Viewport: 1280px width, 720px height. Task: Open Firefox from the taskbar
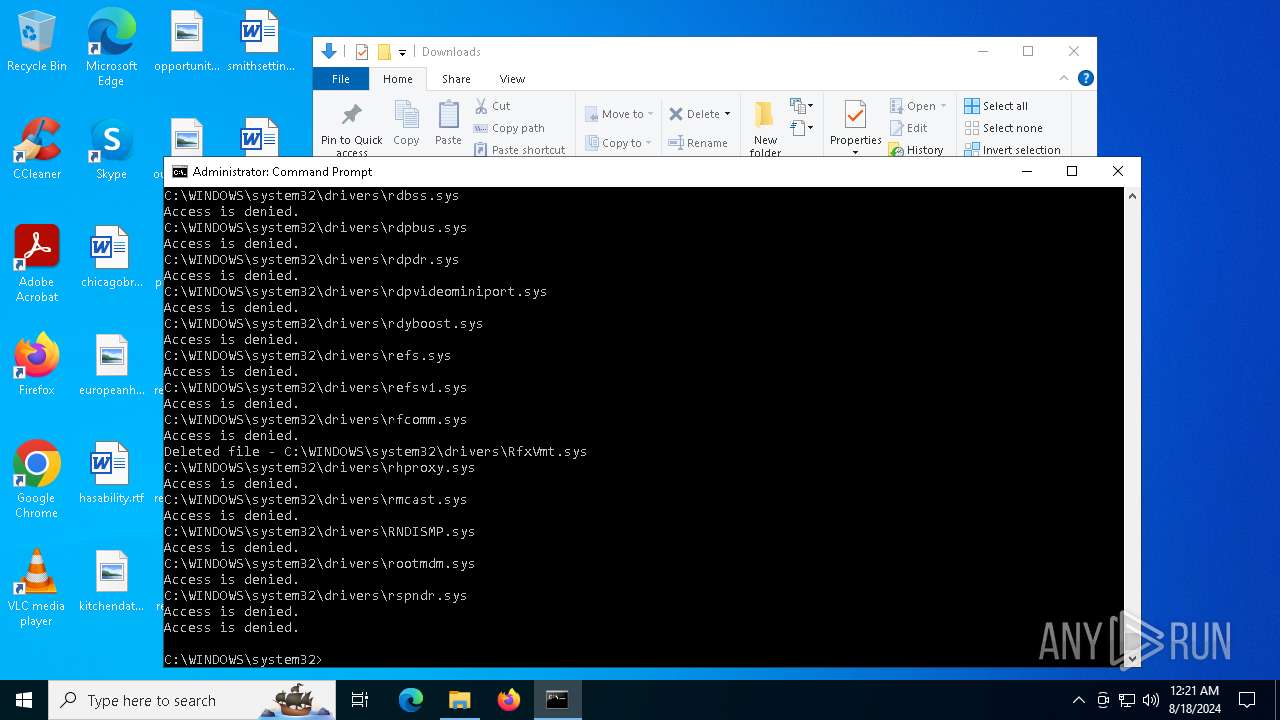click(509, 700)
